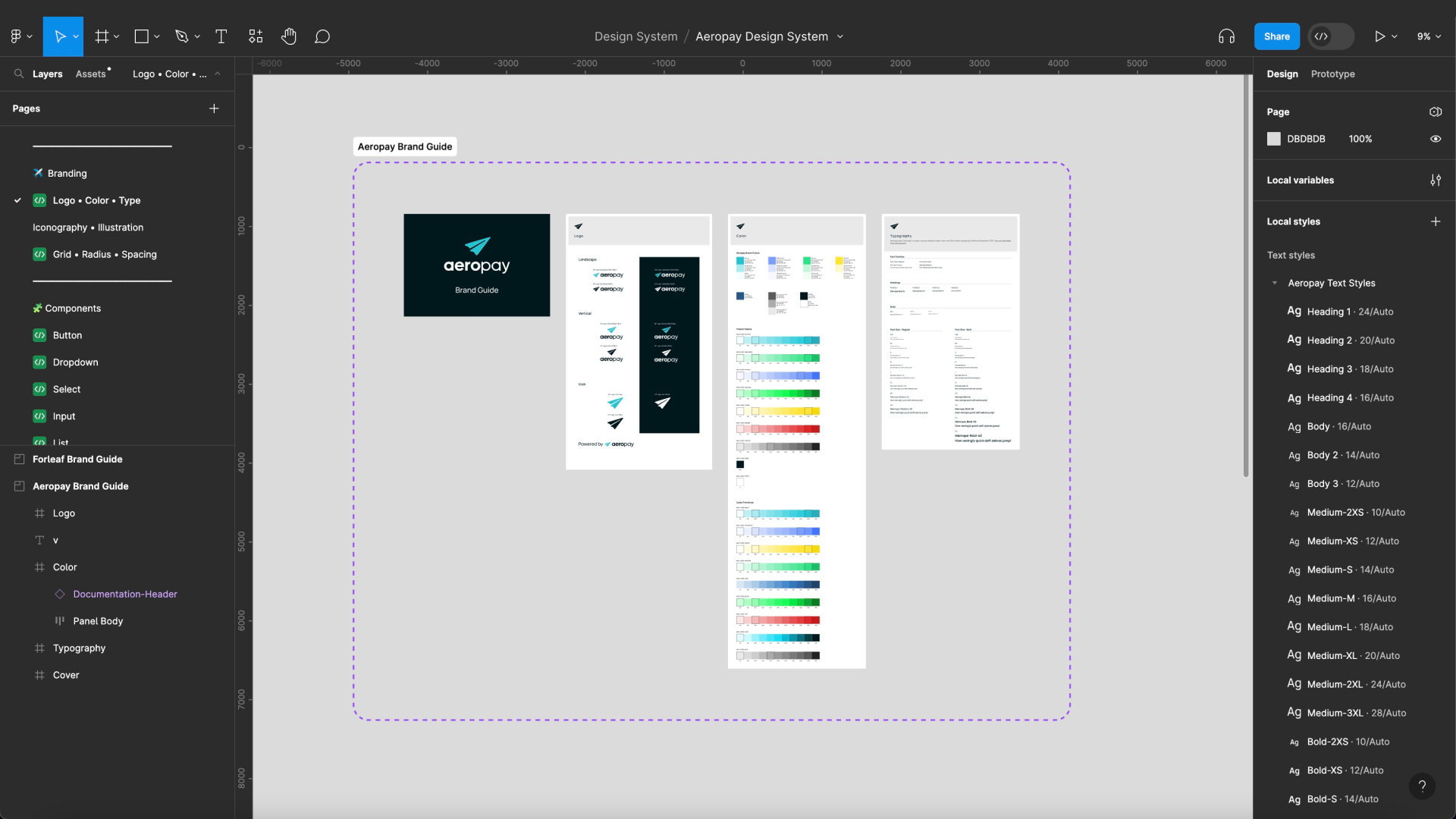This screenshot has height=819, width=1456.
Task: Click the DBDBDB page color swatch
Action: coord(1274,139)
